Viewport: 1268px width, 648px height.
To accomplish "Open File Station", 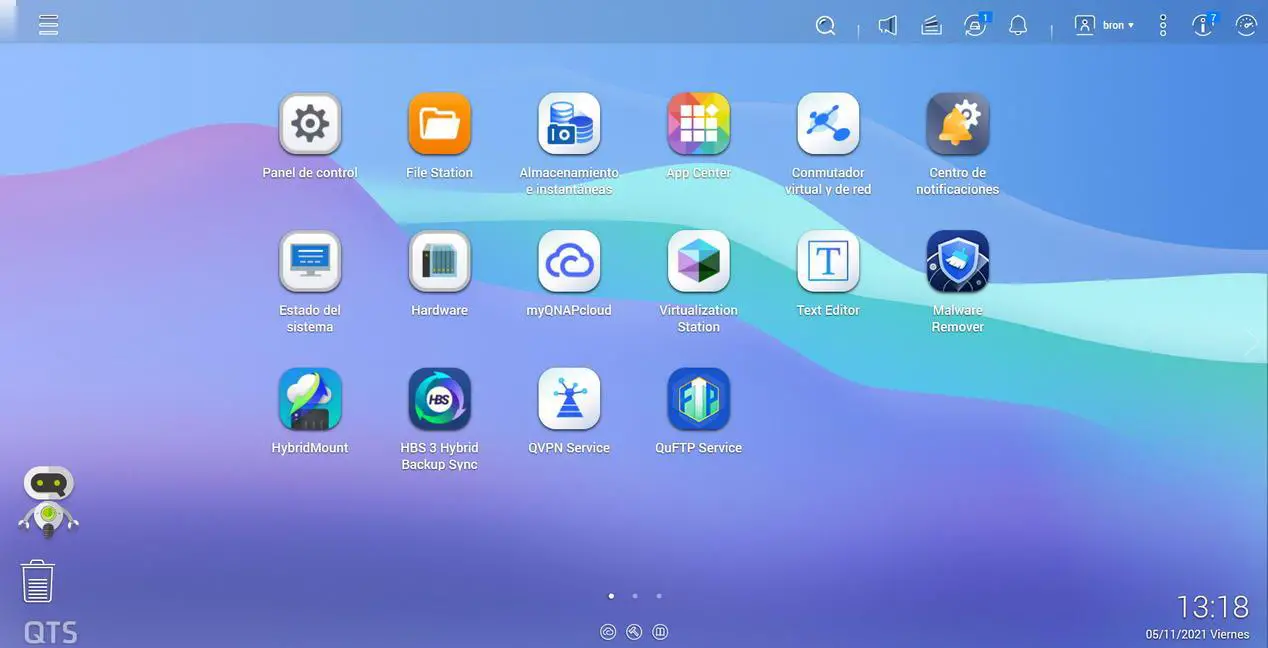I will pyautogui.click(x=439, y=122).
